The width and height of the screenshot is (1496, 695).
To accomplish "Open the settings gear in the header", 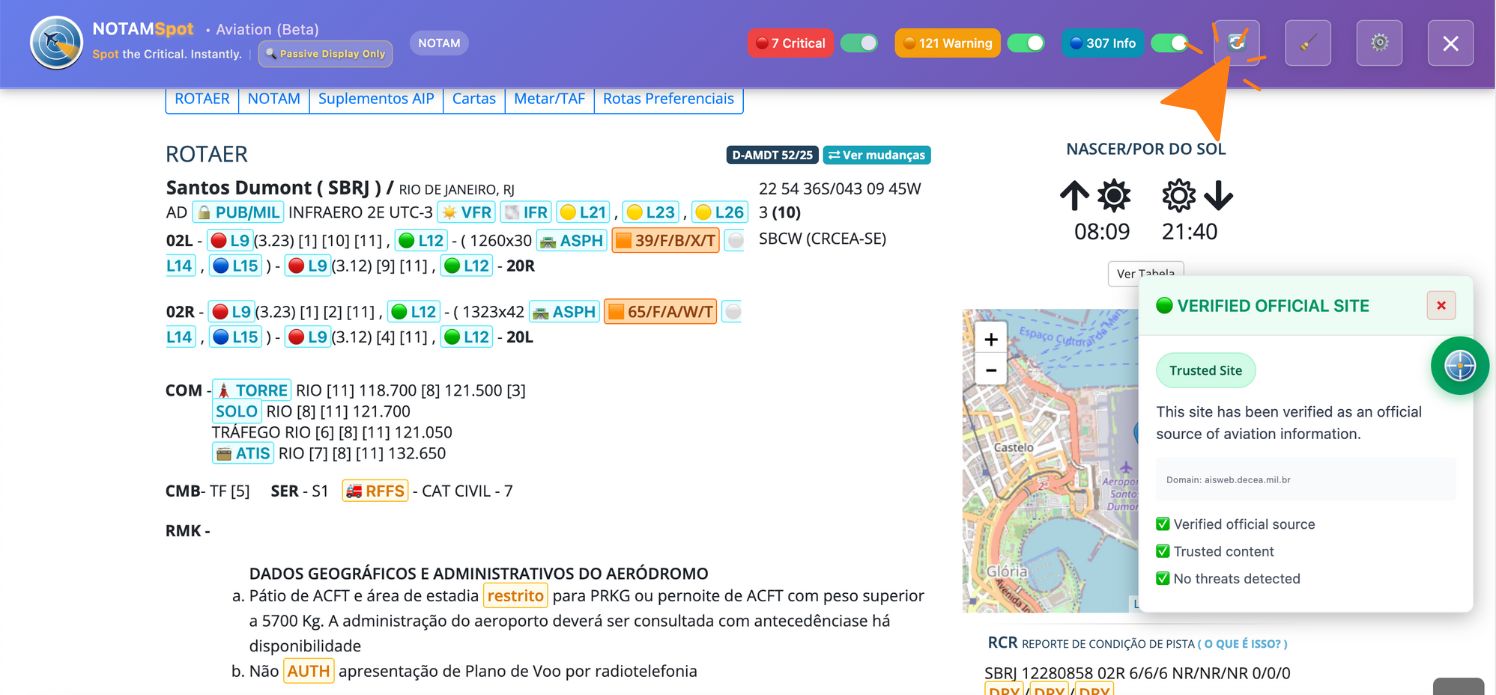I will coord(1379,43).
